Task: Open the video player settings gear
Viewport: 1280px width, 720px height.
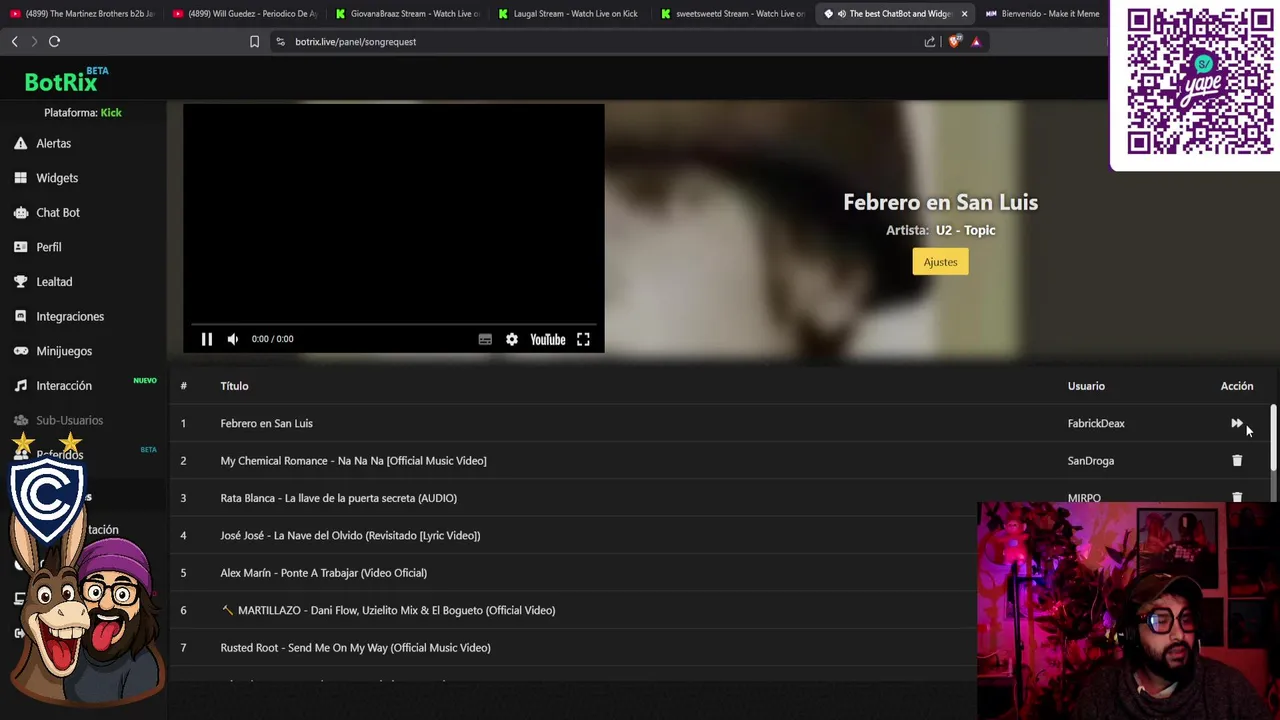Action: [512, 339]
